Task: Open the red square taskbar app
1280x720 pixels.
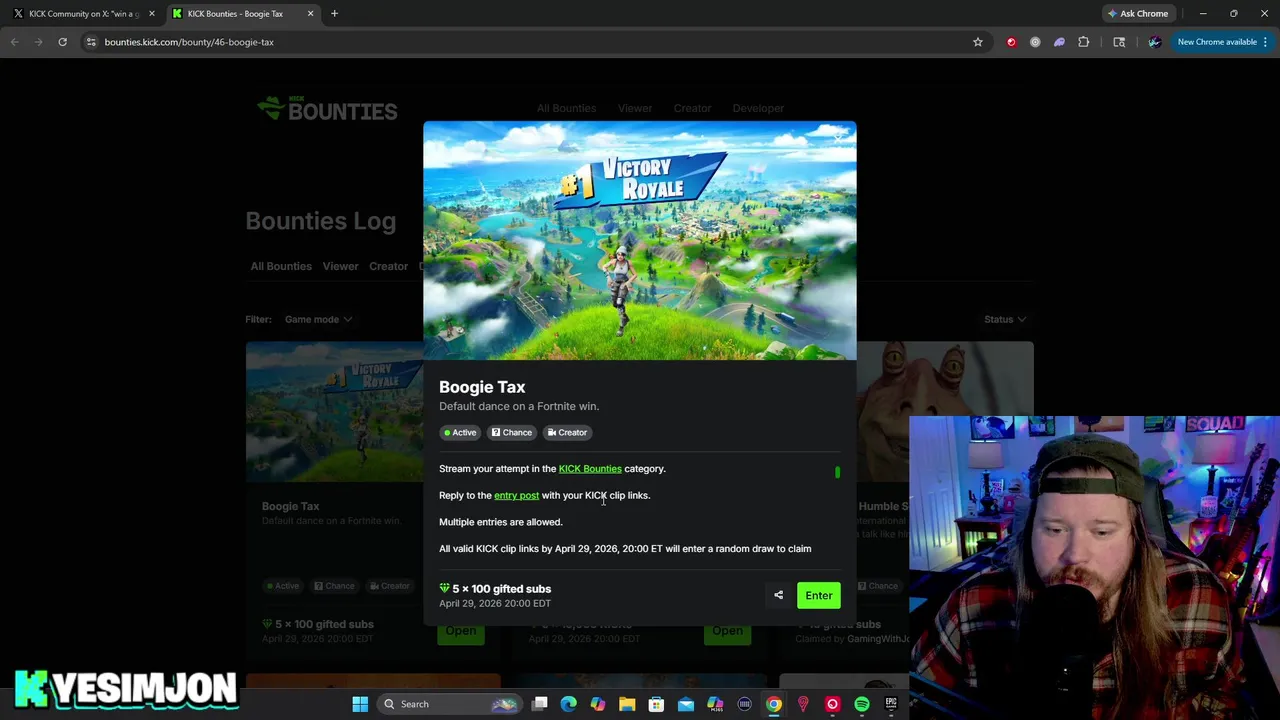Action: tap(832, 704)
